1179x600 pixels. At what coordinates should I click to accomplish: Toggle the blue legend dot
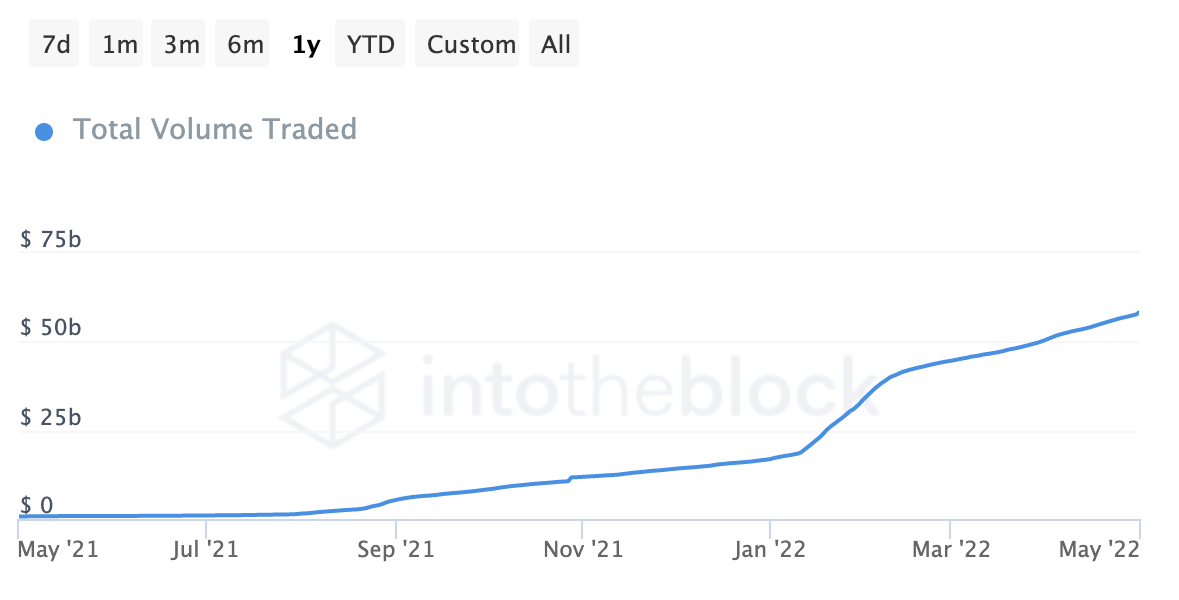click(x=44, y=131)
